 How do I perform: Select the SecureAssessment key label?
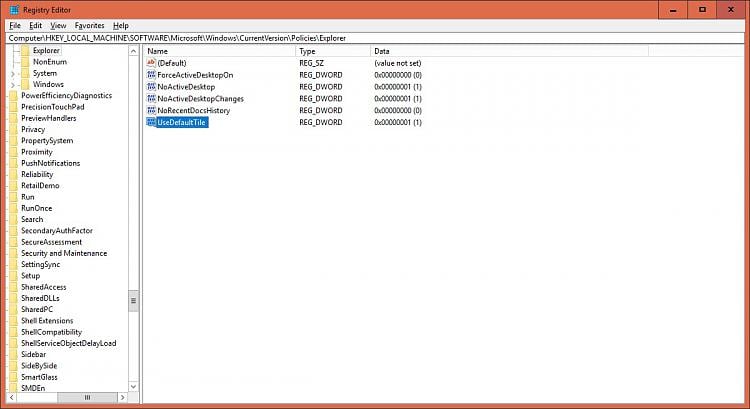pyautogui.click(x=52, y=242)
